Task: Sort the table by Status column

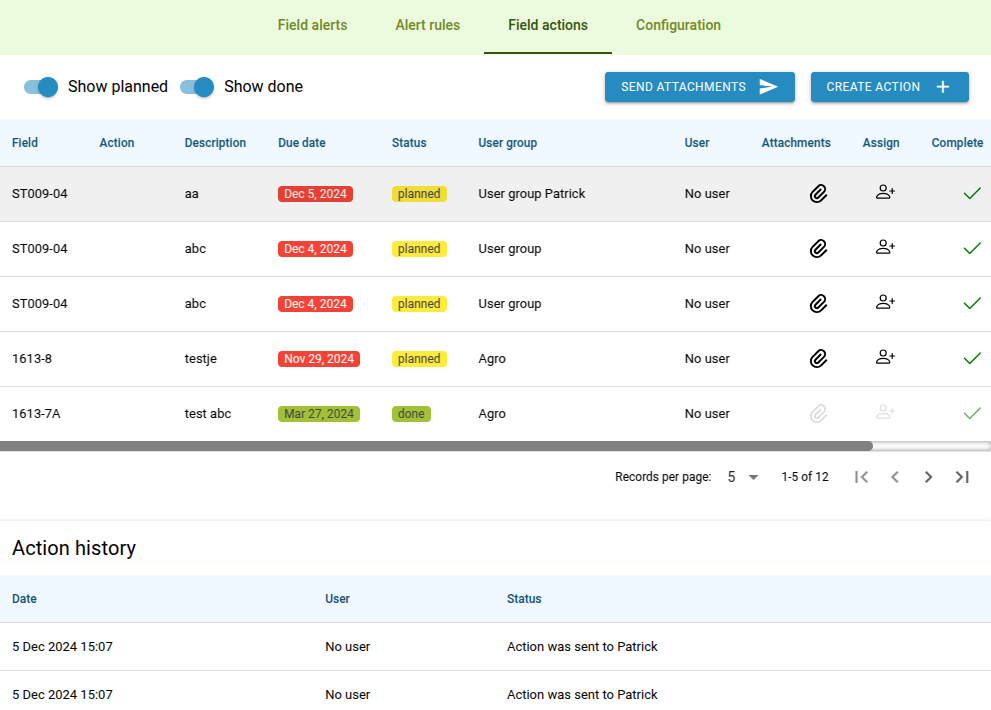Action: point(408,143)
